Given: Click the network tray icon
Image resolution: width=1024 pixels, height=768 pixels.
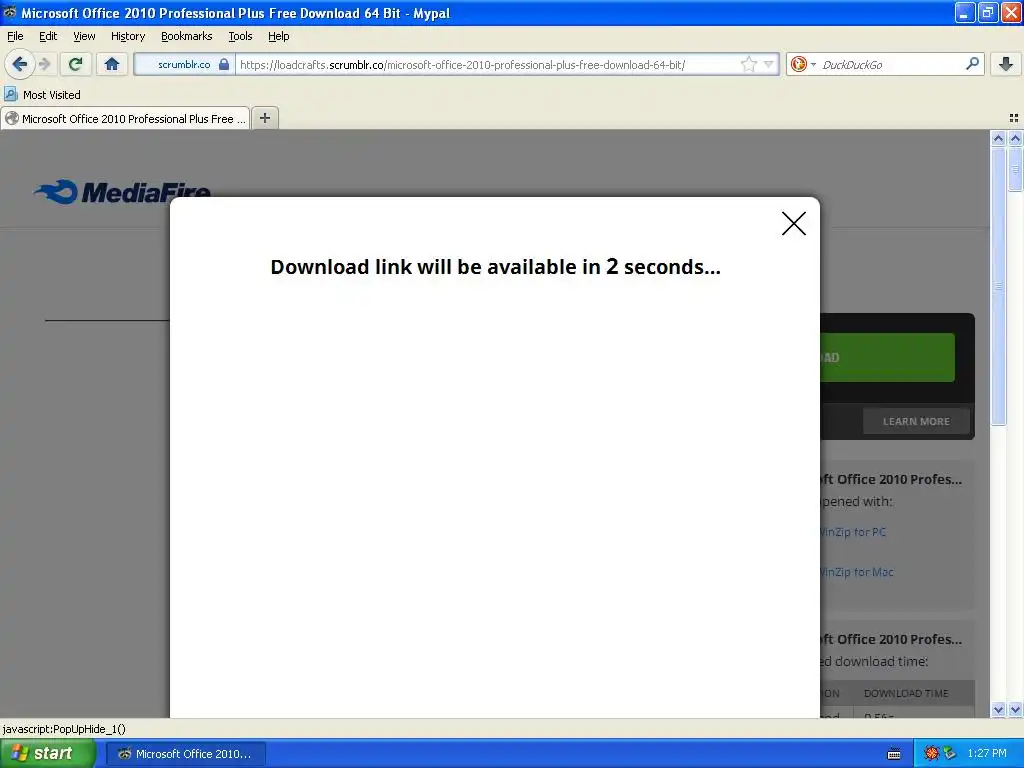Looking at the screenshot, I should click(x=950, y=754).
